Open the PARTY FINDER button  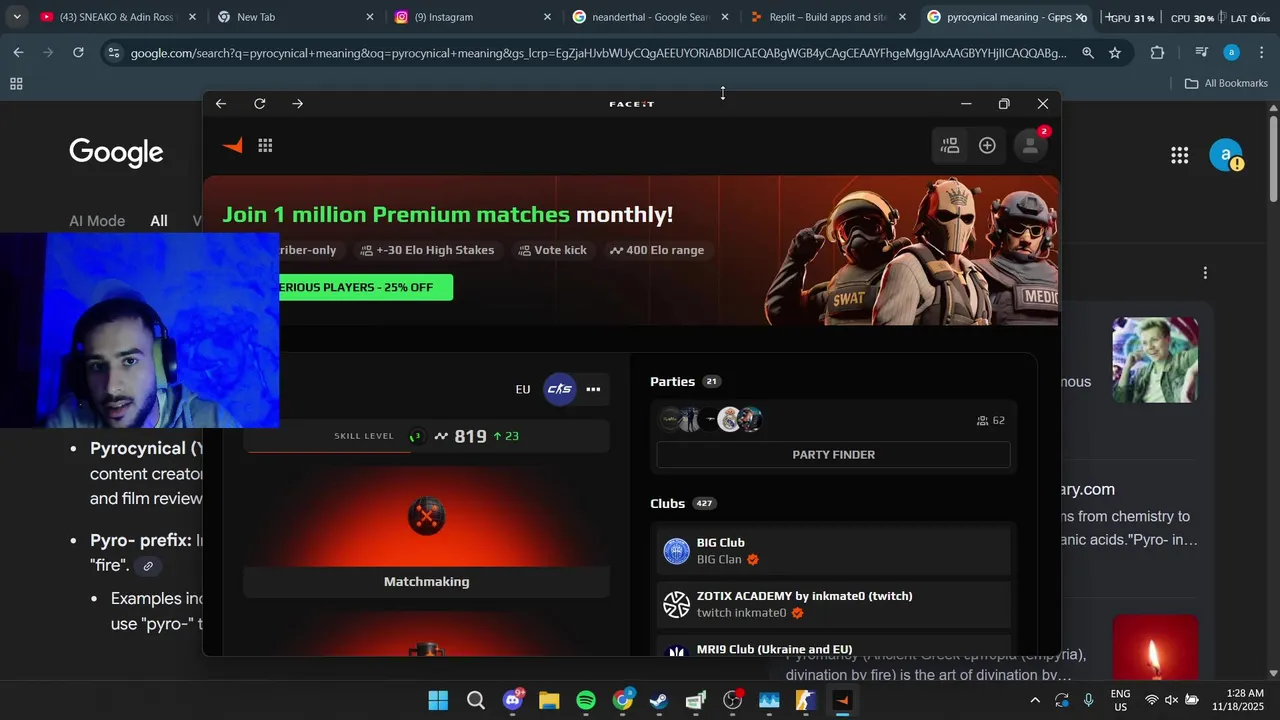click(x=833, y=455)
